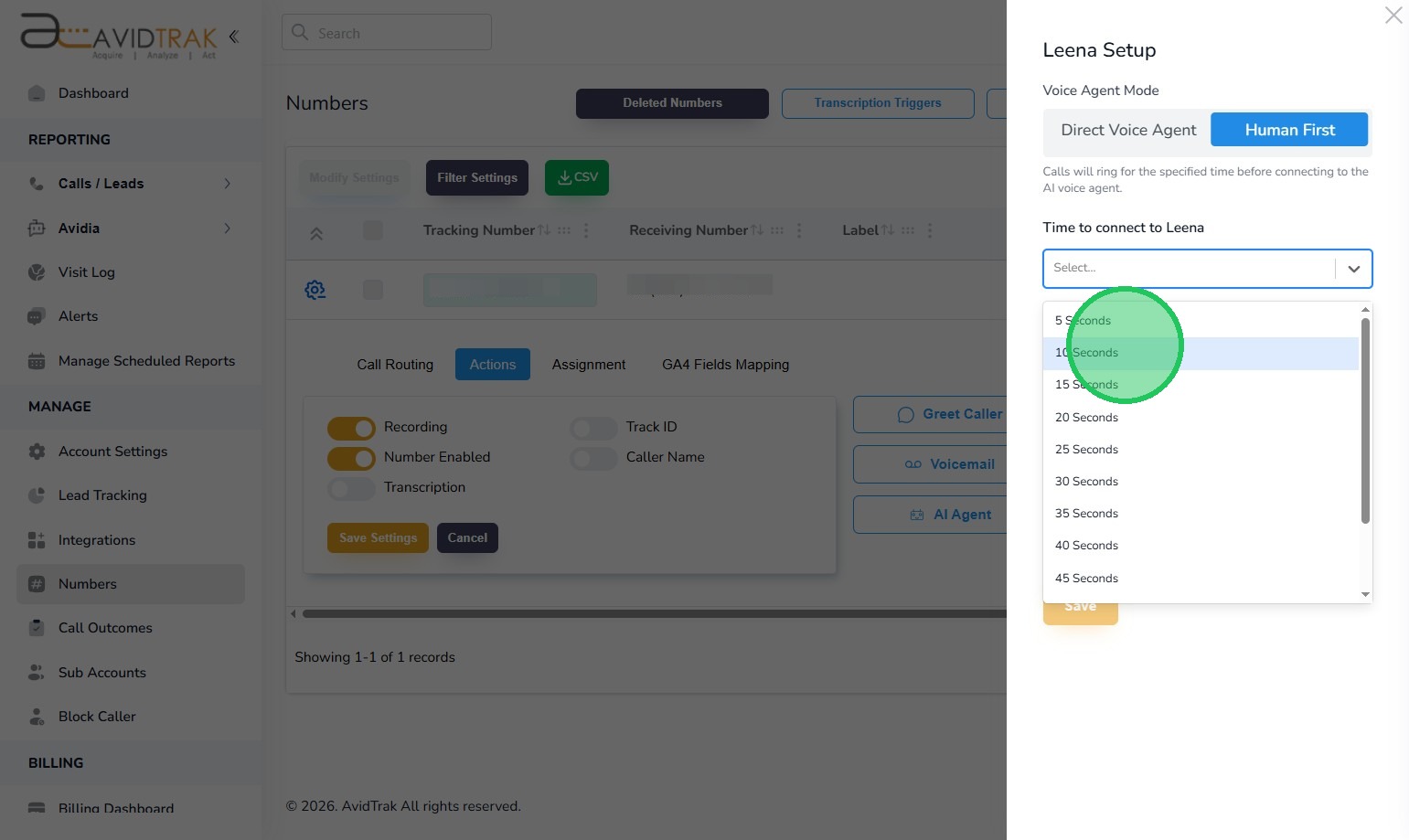
Task: Select Direct Voice Agent mode
Action: pyautogui.click(x=1128, y=130)
